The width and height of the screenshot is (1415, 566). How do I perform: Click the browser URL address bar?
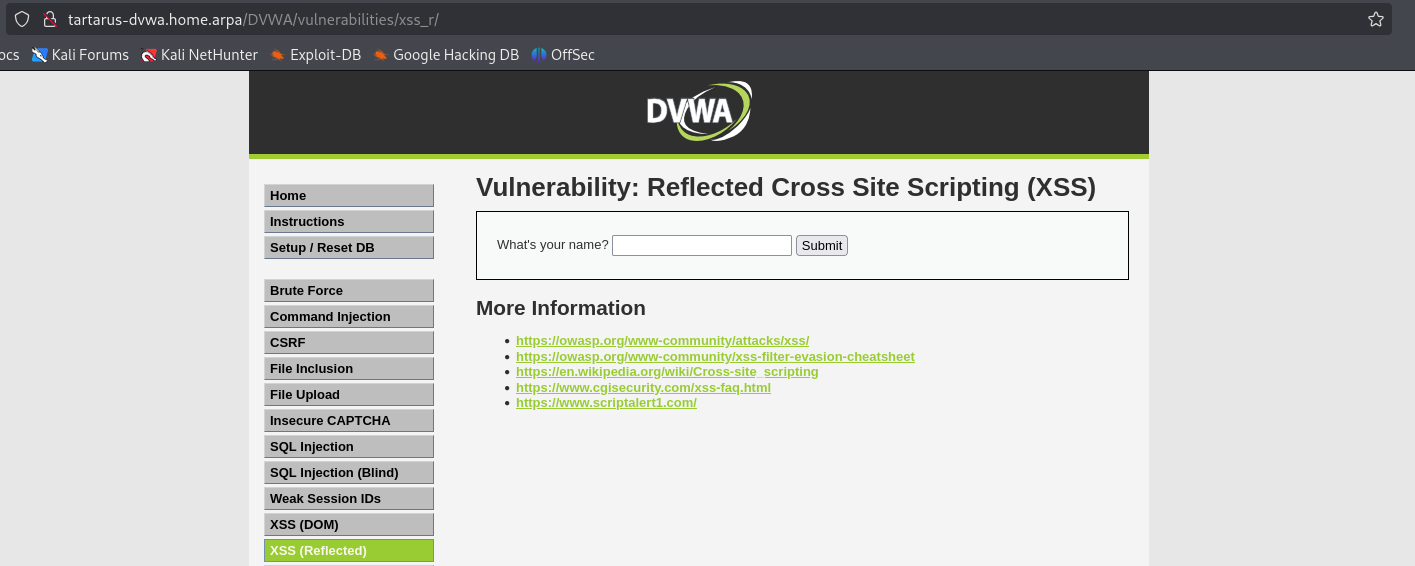[700, 19]
